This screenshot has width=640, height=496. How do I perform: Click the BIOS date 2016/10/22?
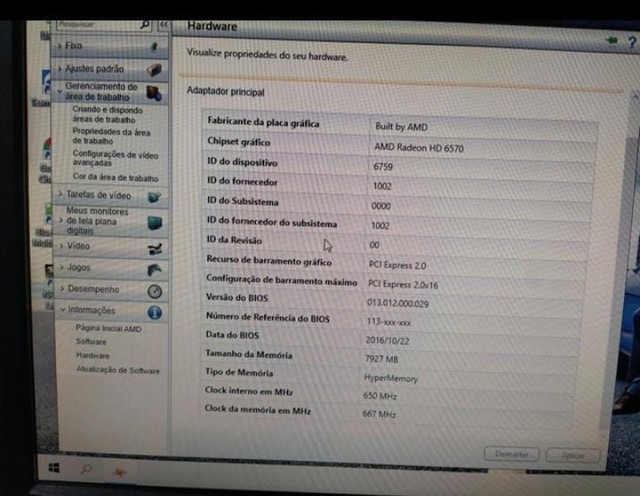click(x=387, y=340)
